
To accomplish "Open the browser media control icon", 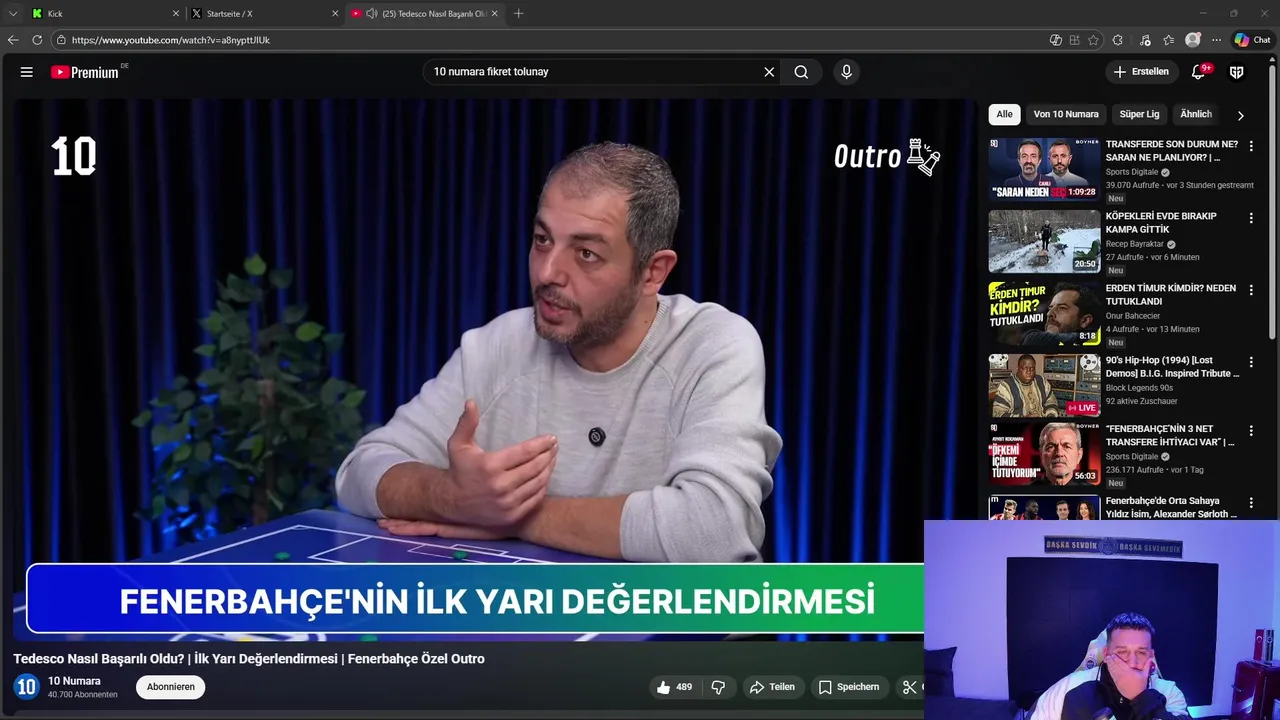I will 1145,40.
